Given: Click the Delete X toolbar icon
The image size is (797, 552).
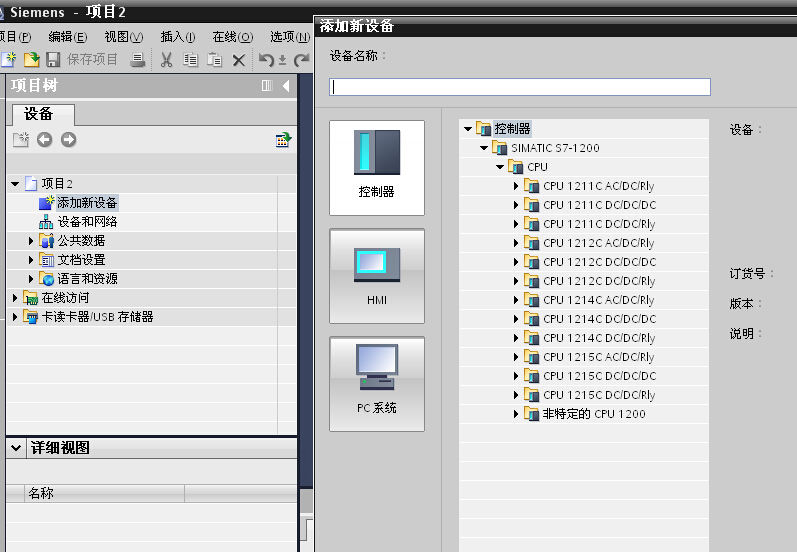Looking at the screenshot, I should pos(238,60).
